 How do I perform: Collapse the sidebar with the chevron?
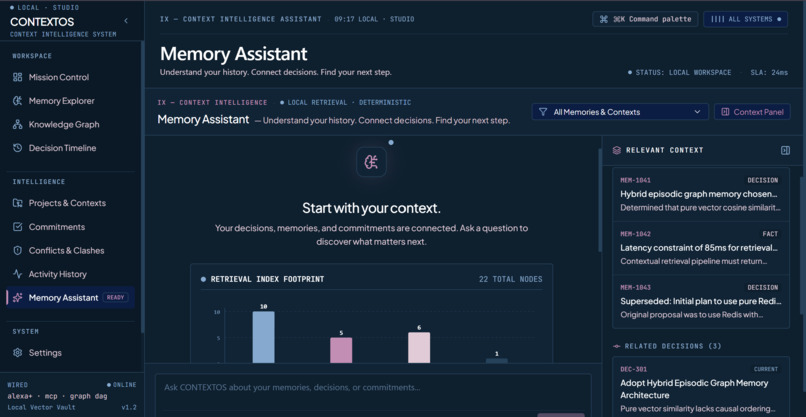point(126,21)
